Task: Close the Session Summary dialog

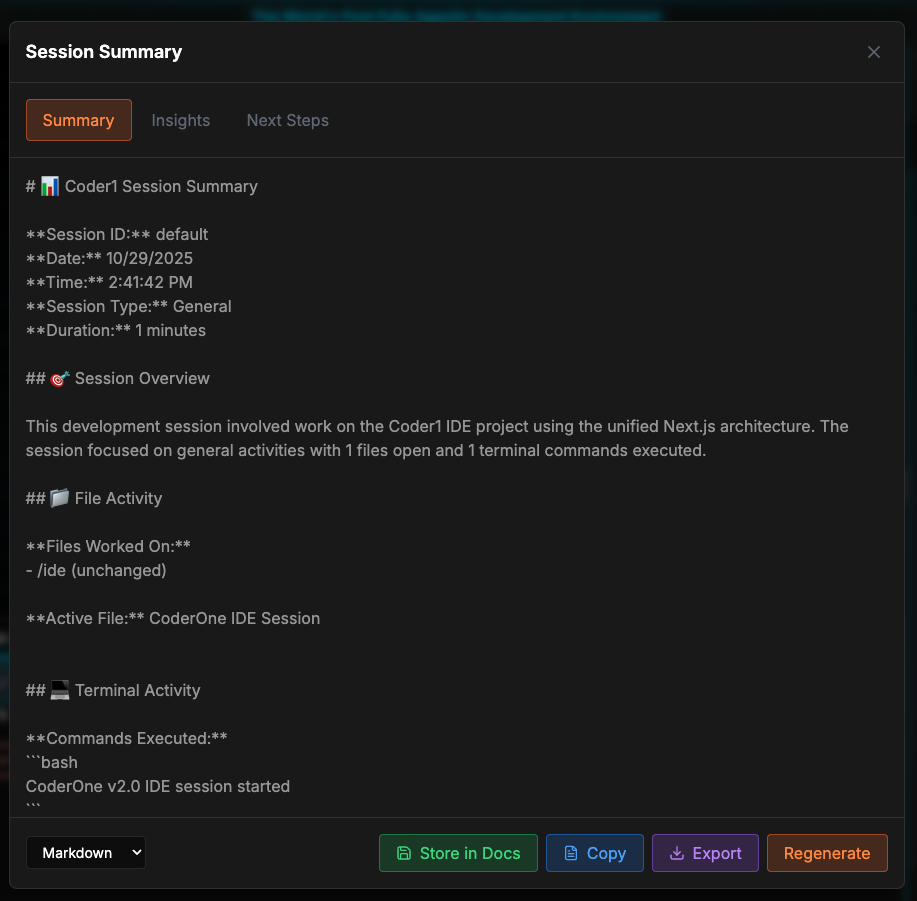Action: pos(874,52)
